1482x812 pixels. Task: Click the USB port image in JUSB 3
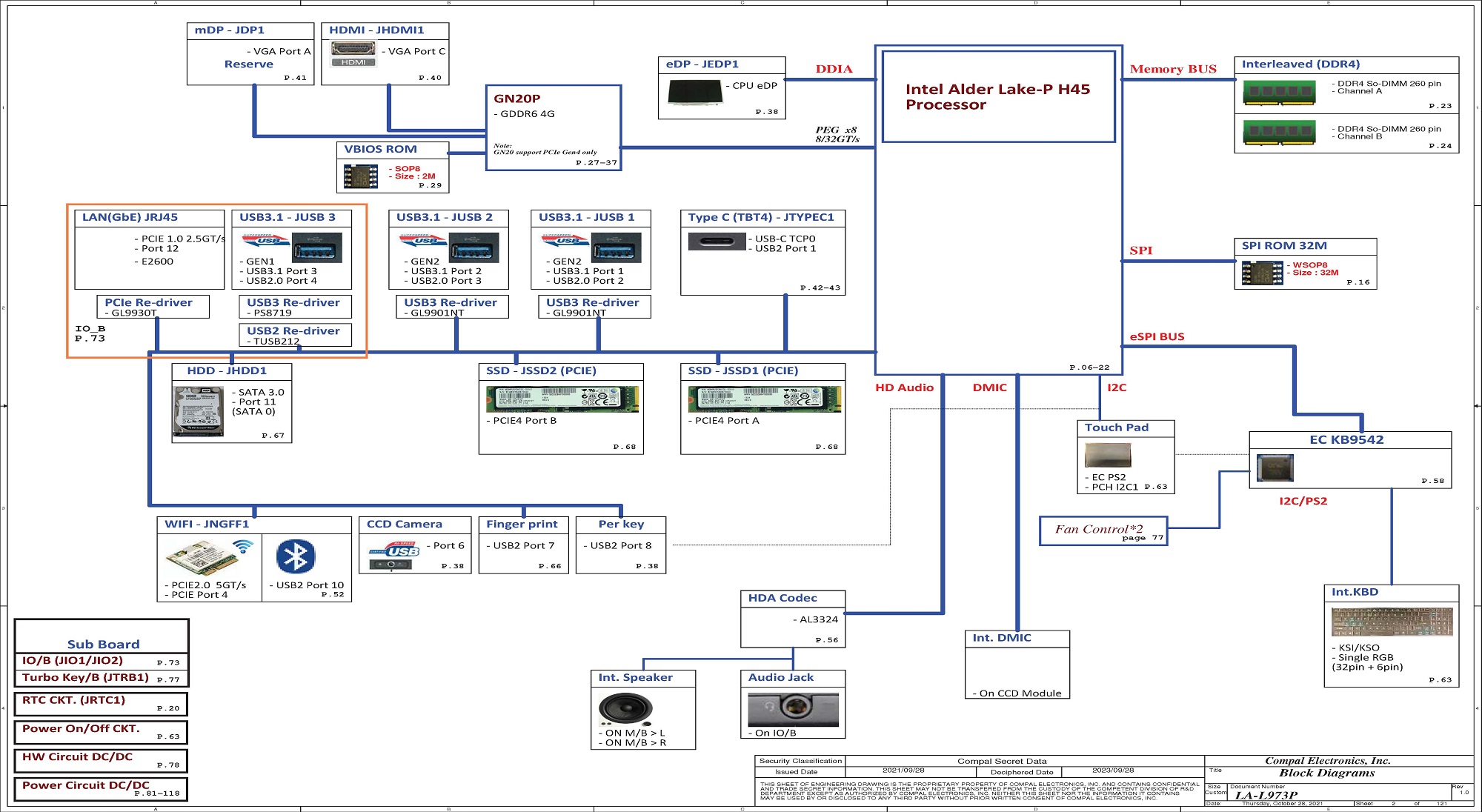tap(317, 247)
